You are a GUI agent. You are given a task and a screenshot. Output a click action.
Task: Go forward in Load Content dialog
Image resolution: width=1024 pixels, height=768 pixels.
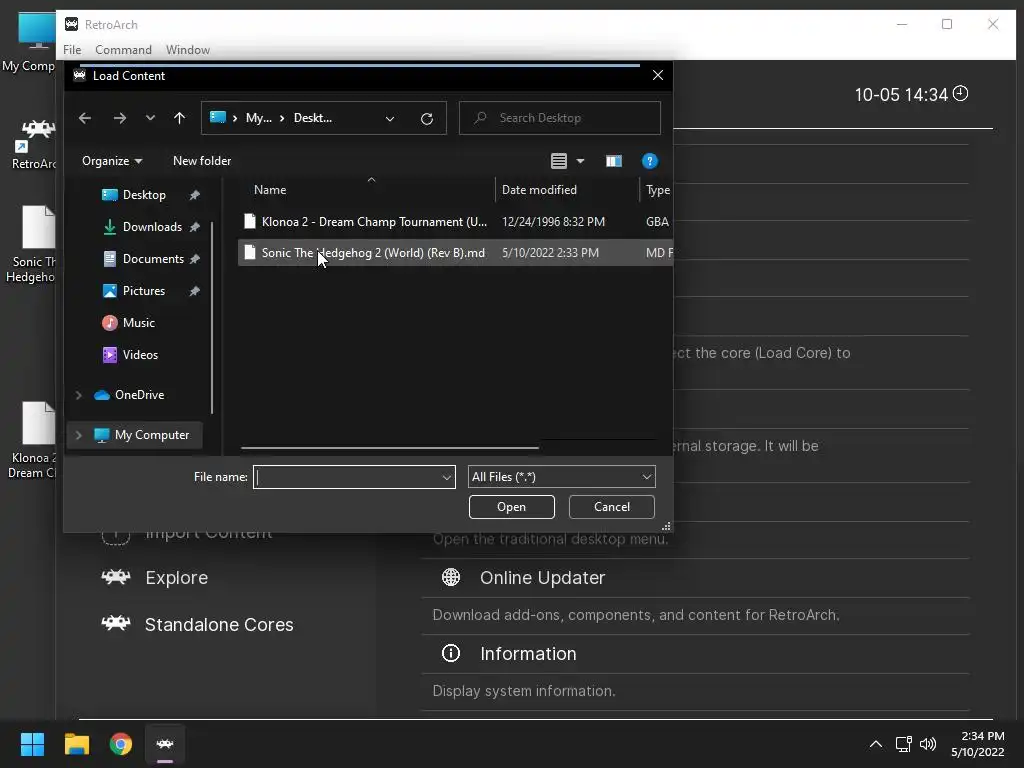point(120,118)
